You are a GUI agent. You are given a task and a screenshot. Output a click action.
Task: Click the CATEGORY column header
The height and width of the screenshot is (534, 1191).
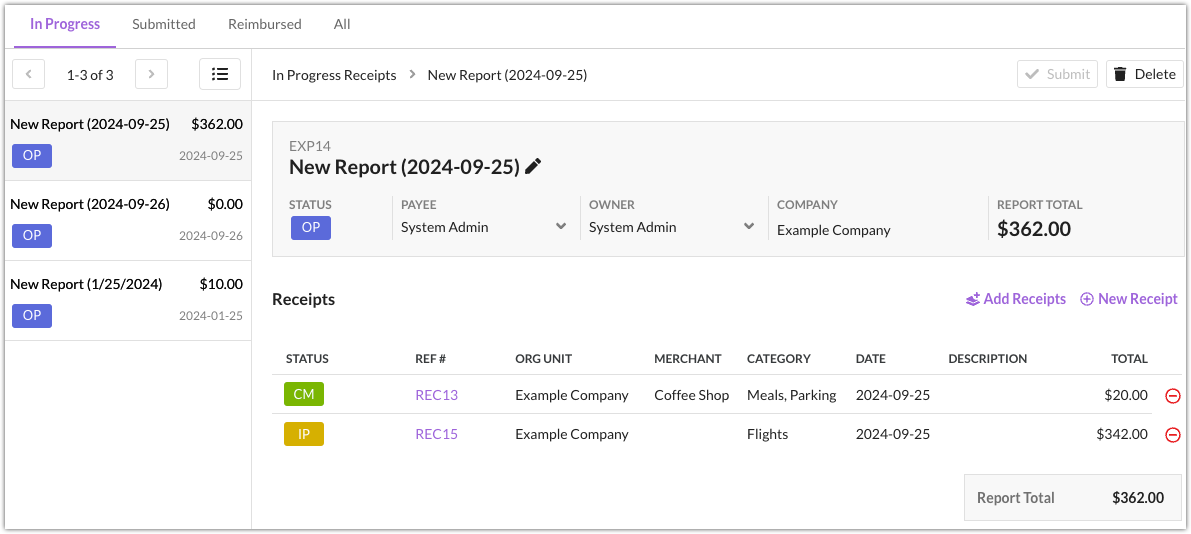point(779,359)
